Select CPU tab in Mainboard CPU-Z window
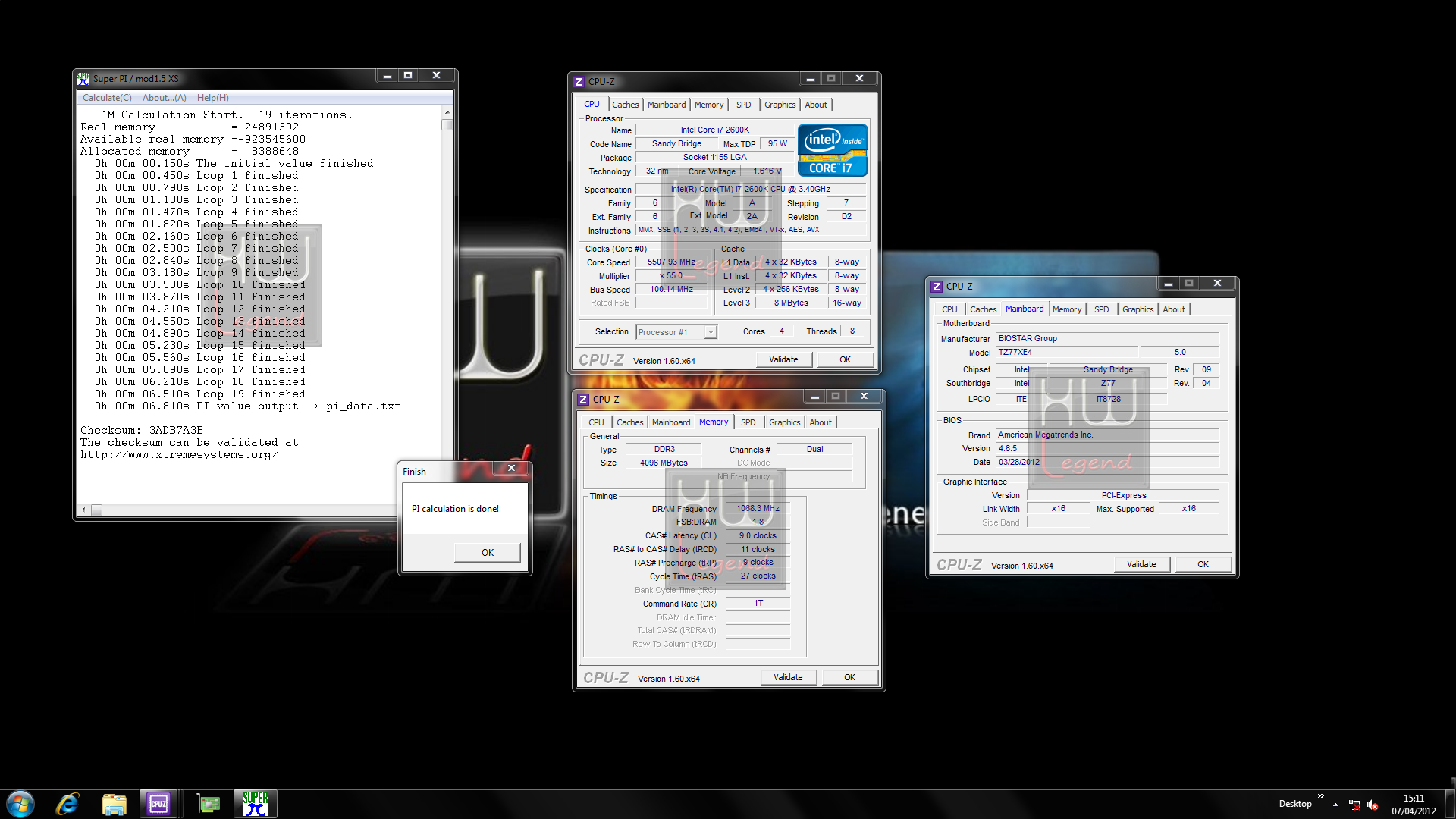 coord(949,309)
